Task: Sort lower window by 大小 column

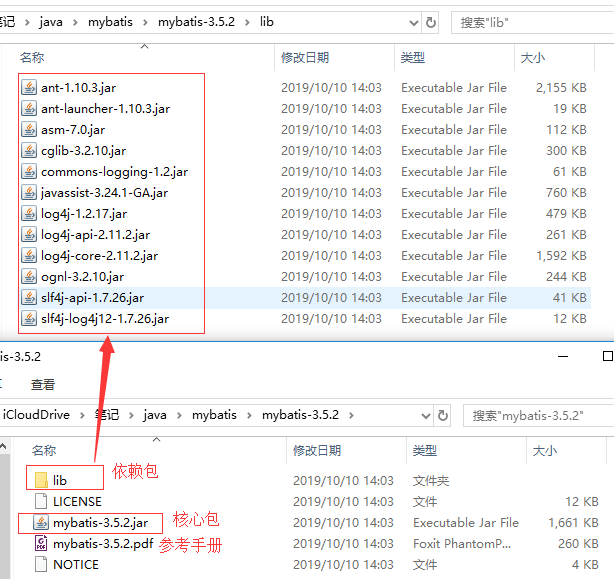Action: [x=545, y=450]
